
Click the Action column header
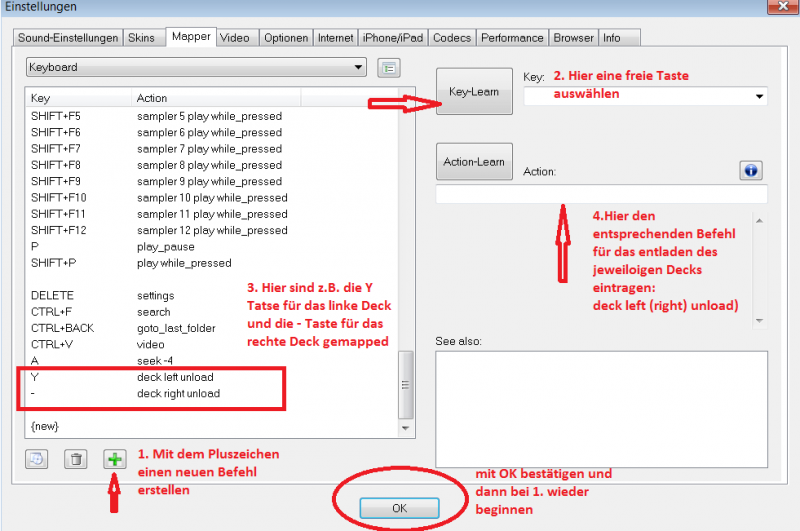pos(216,98)
